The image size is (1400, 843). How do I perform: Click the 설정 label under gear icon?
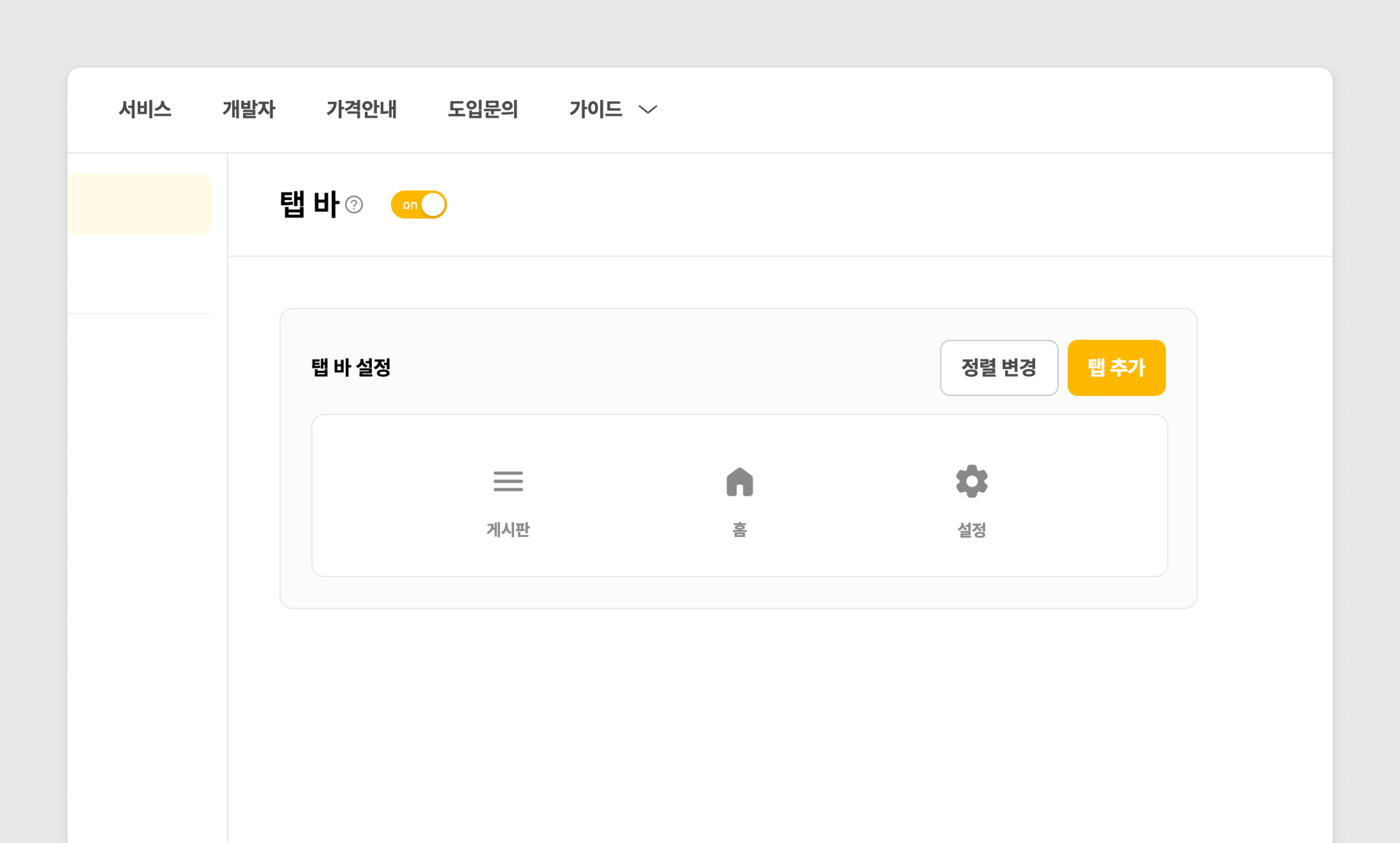tap(971, 529)
